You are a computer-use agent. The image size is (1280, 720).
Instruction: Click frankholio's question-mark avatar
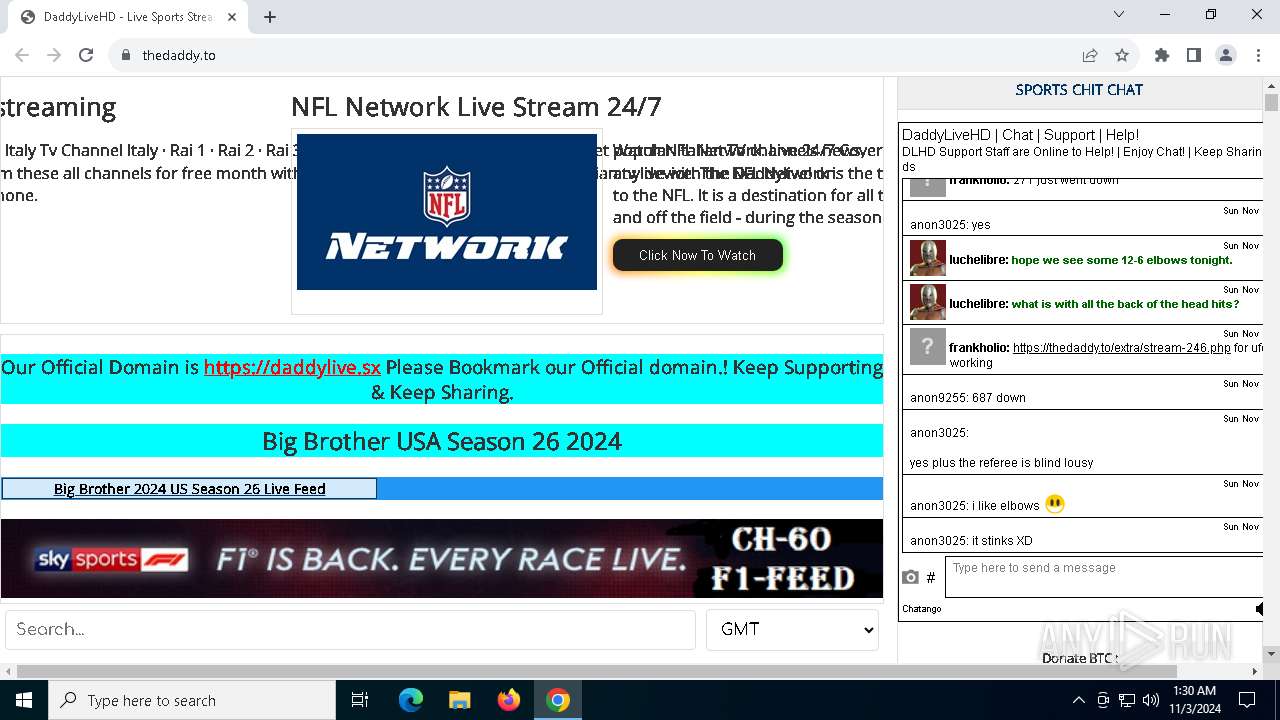(x=927, y=346)
